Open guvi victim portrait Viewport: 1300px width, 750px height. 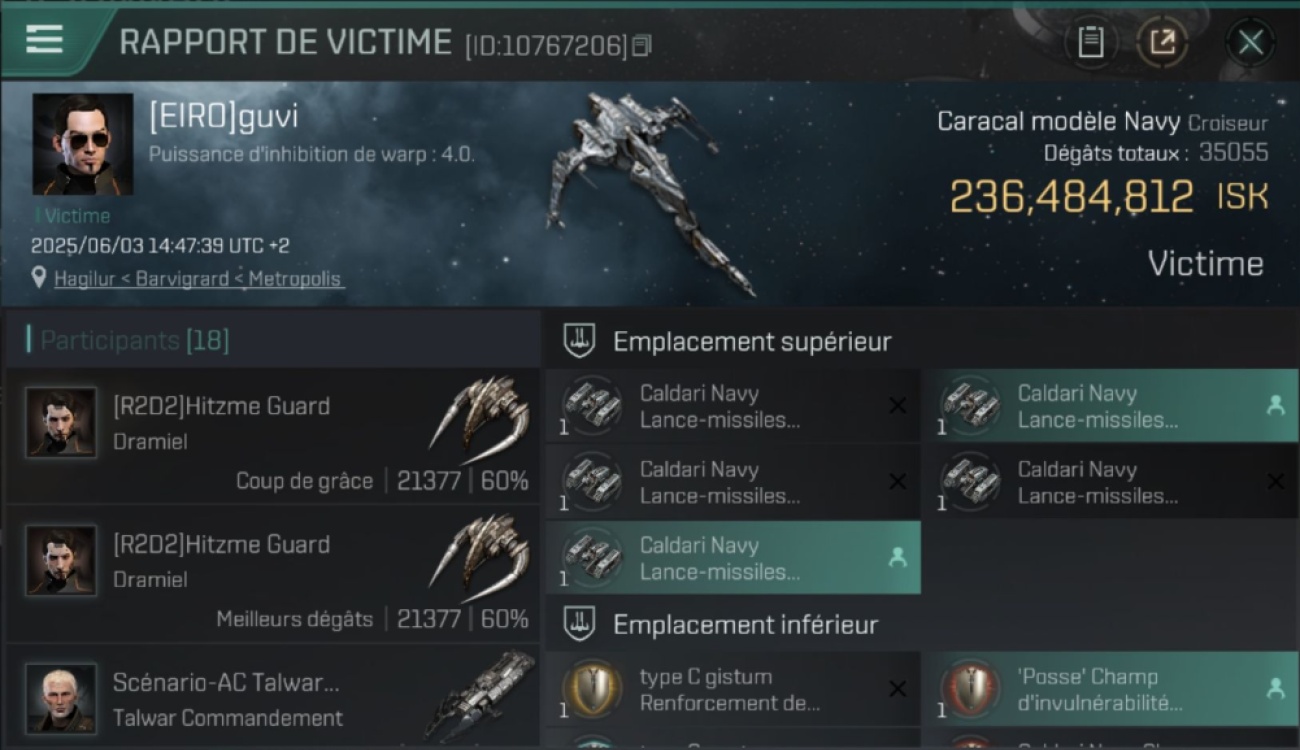[x=83, y=145]
